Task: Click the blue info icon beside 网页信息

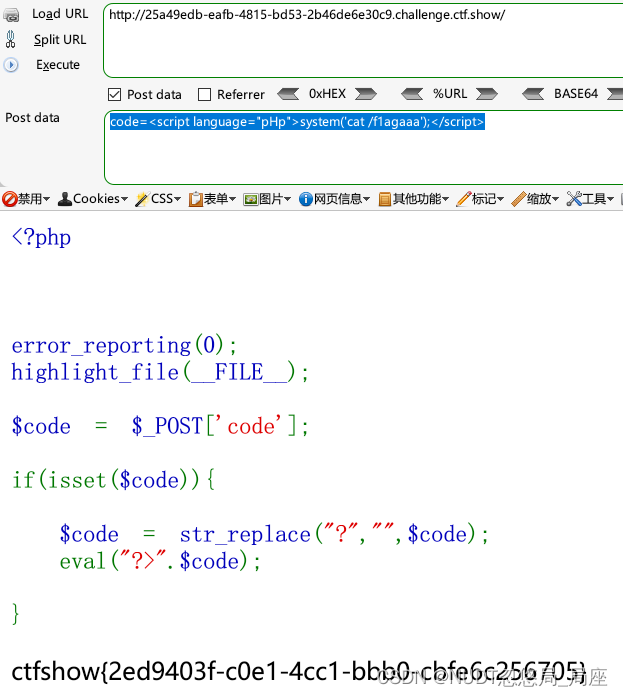Action: click(x=306, y=199)
